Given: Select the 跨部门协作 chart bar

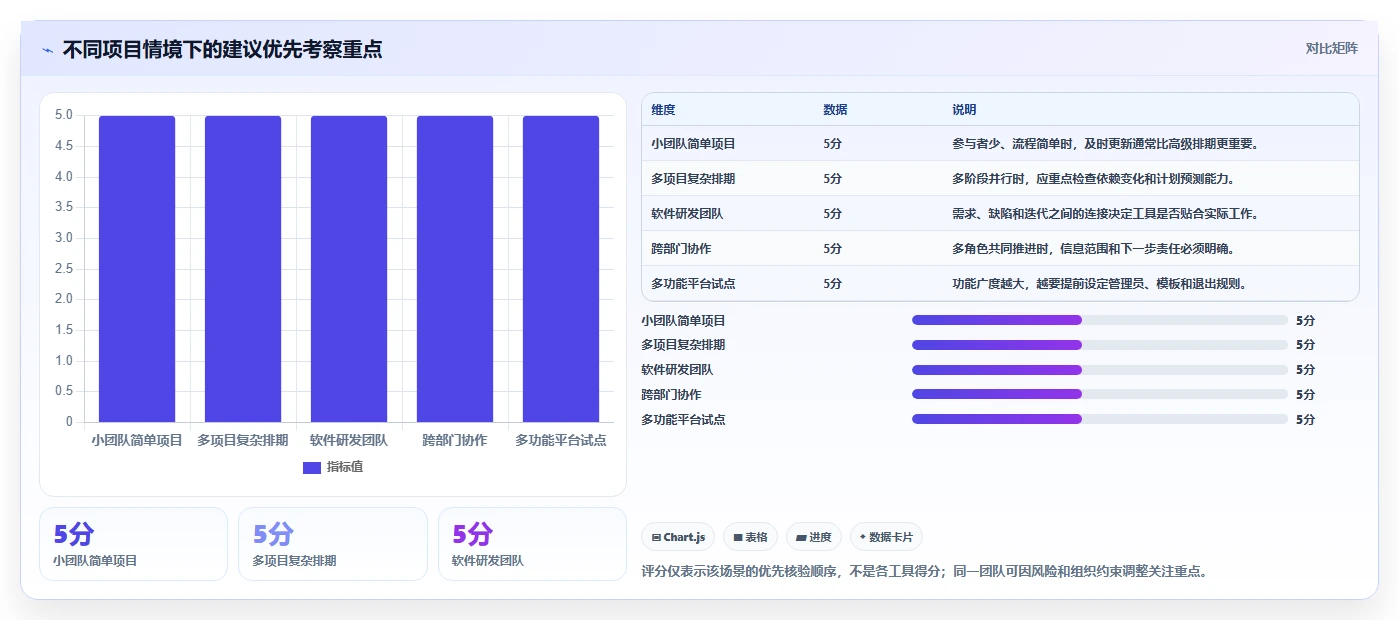Looking at the screenshot, I should (455, 269).
